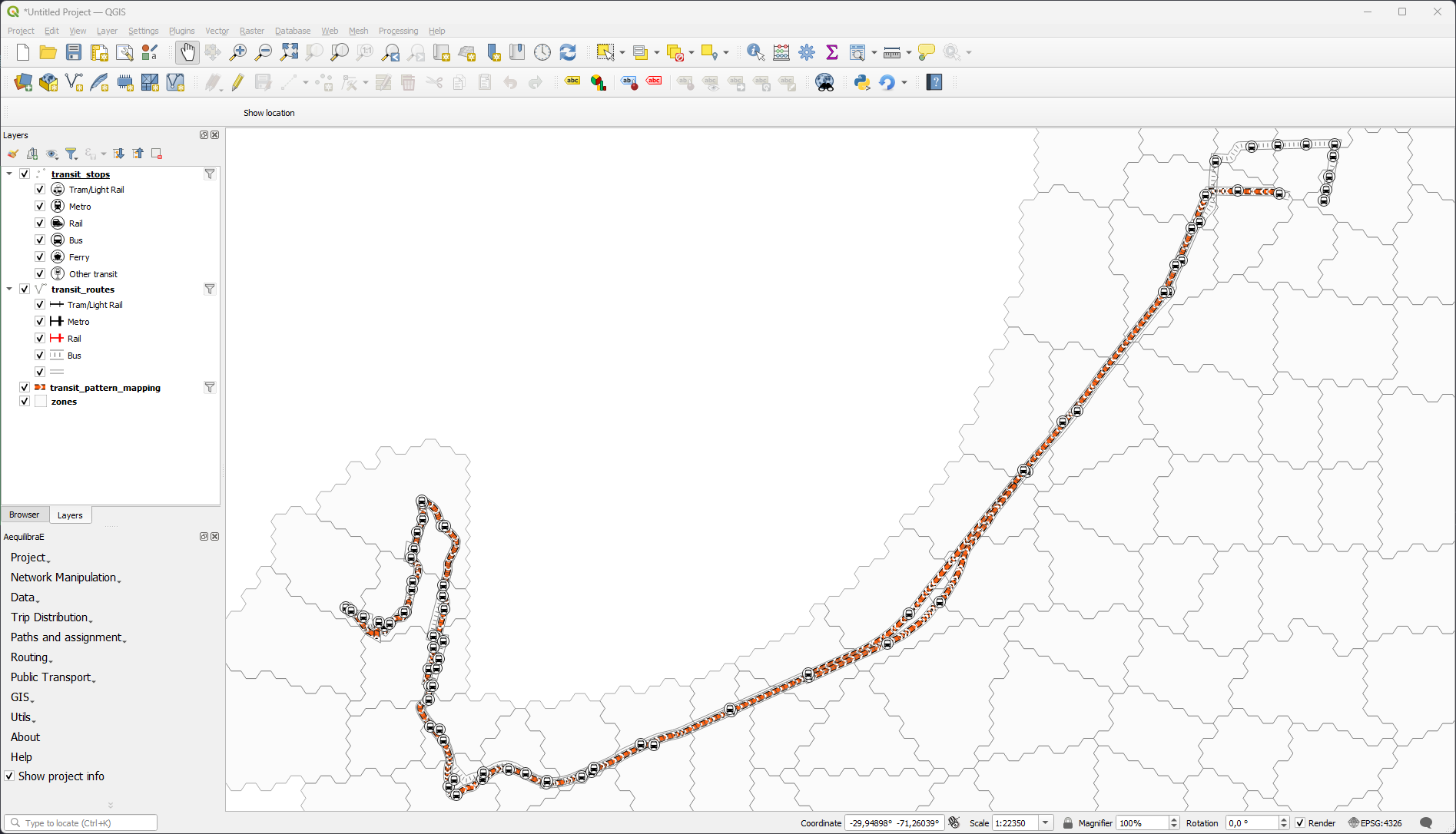Screen dimensions: 1456x834
Task: Hide the zones layer
Action: click(x=24, y=401)
